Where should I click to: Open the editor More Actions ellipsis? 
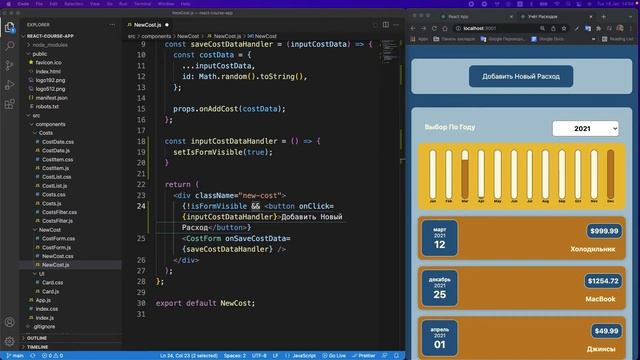396,24
